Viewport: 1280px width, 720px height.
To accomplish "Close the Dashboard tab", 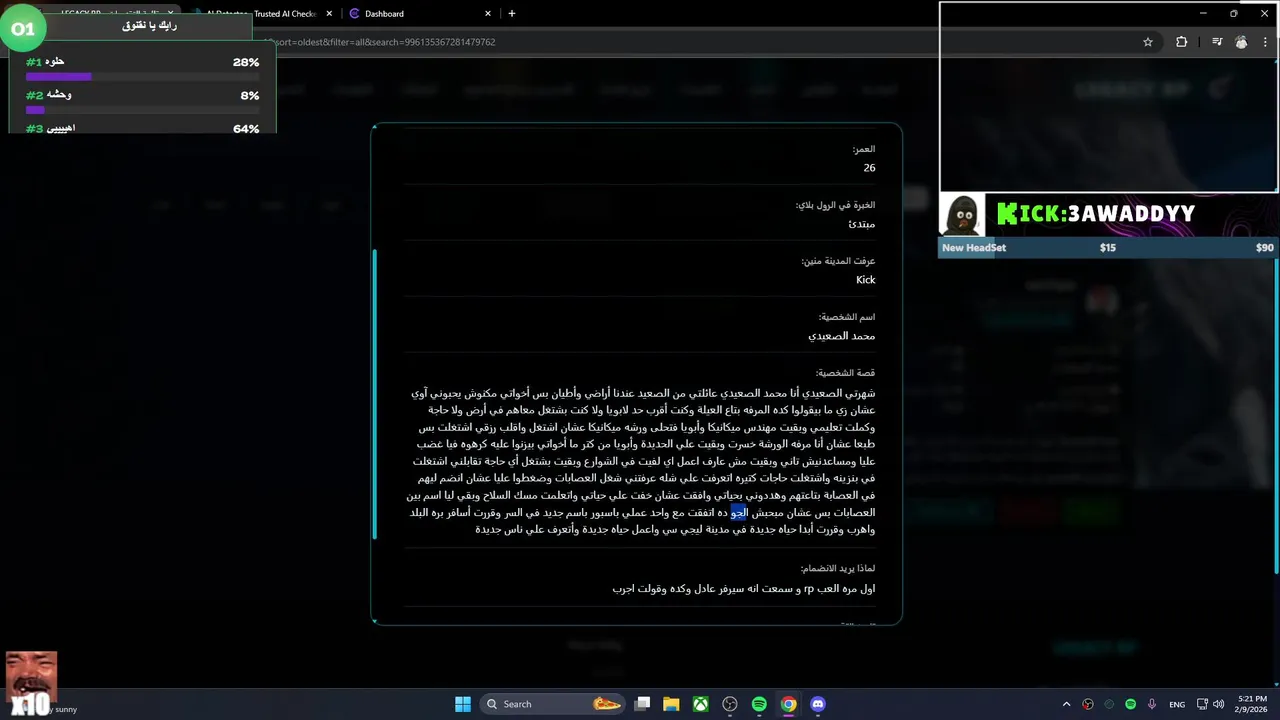I will coord(488,14).
